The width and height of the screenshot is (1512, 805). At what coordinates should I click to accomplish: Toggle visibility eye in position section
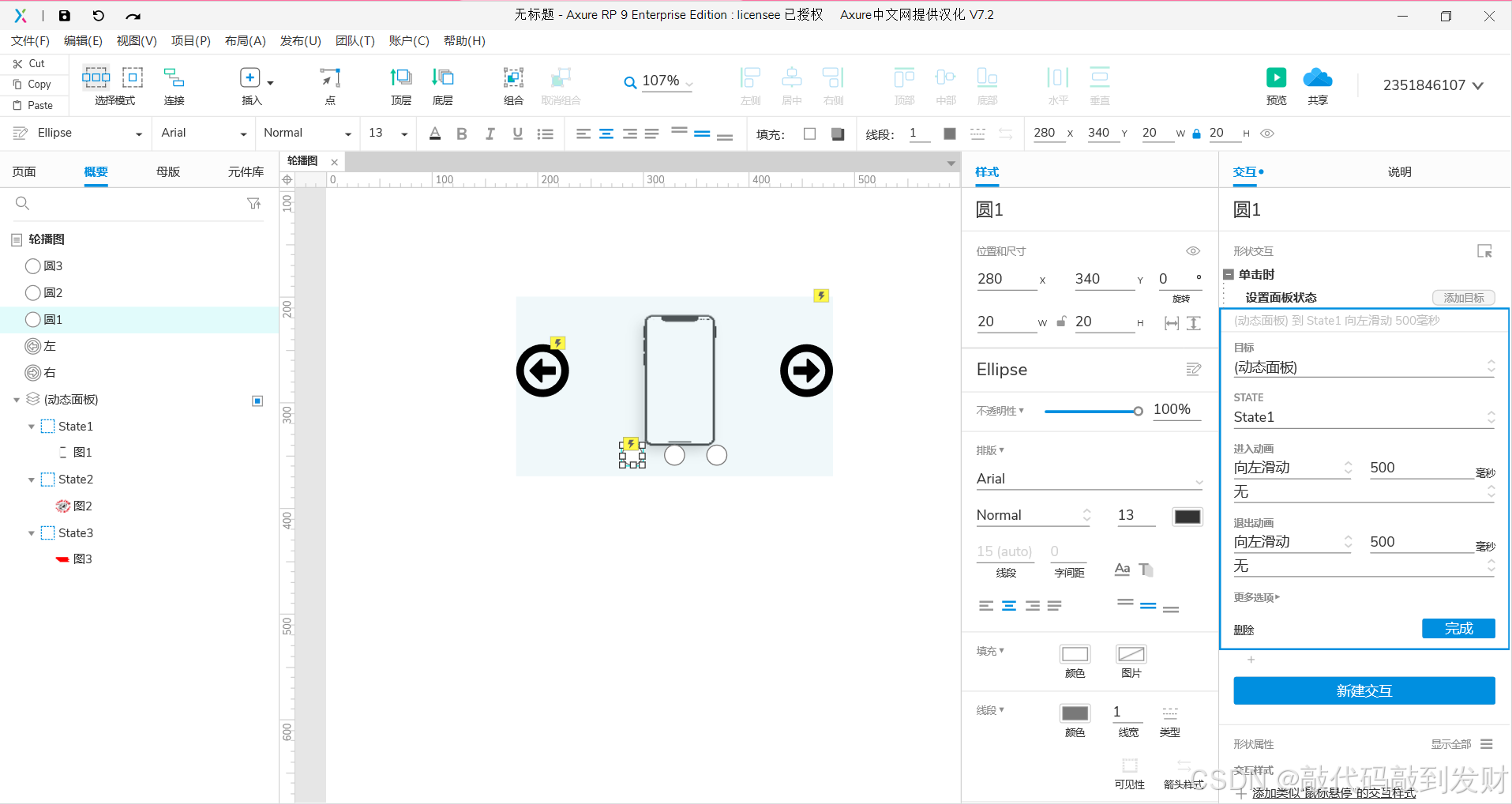1193,251
